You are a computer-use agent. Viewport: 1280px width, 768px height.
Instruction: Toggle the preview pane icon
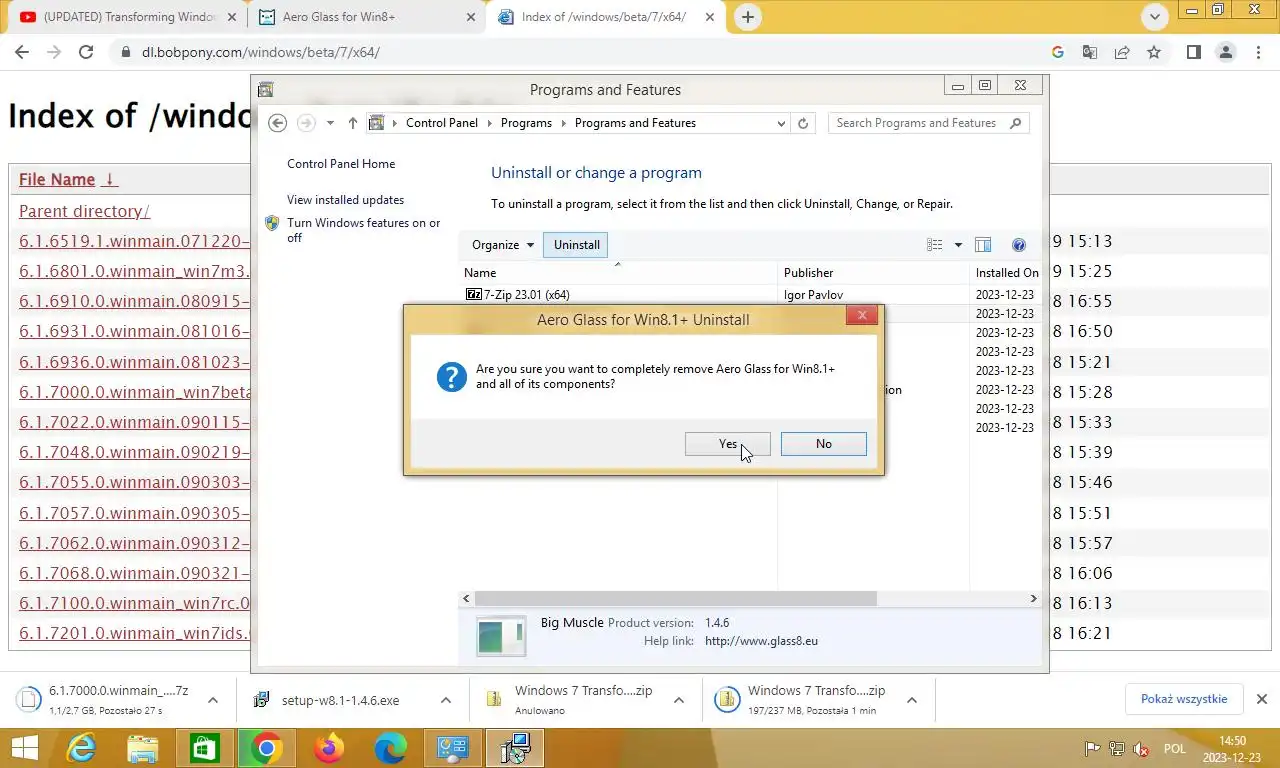pos(983,245)
